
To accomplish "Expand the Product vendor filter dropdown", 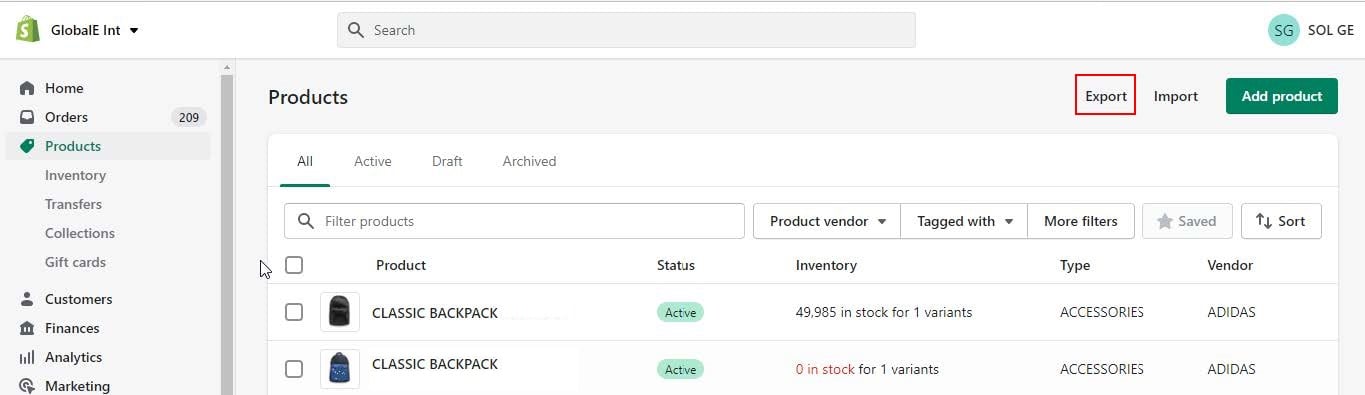I will (827, 221).
